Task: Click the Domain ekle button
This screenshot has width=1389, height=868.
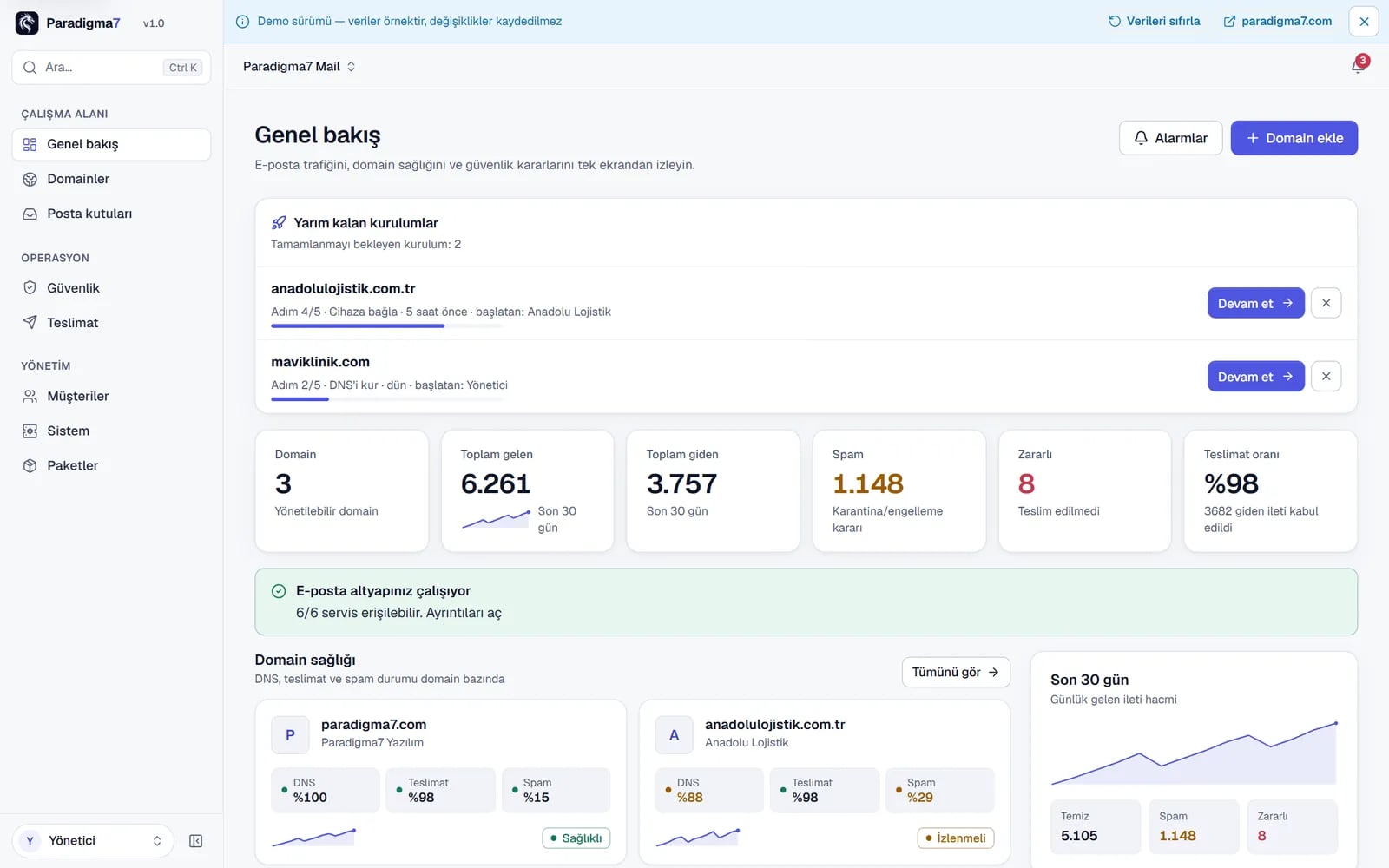Action: coord(1294,138)
